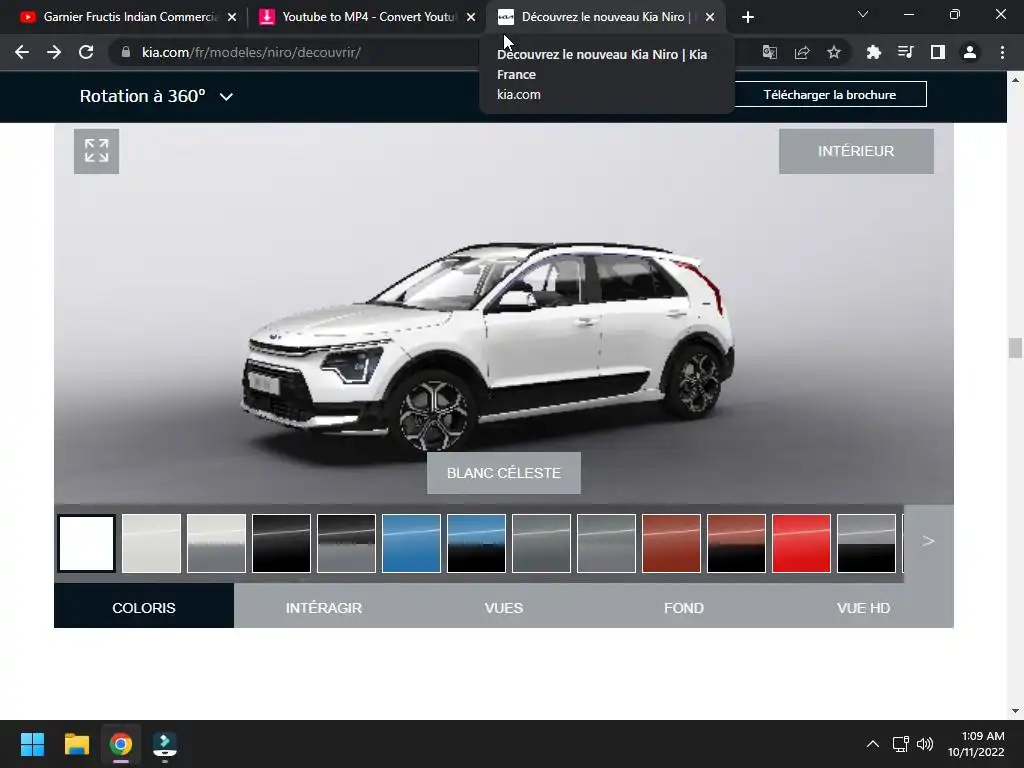Select the solid dark red swatch
Viewport: 1024px width, 768px height.
671,543
